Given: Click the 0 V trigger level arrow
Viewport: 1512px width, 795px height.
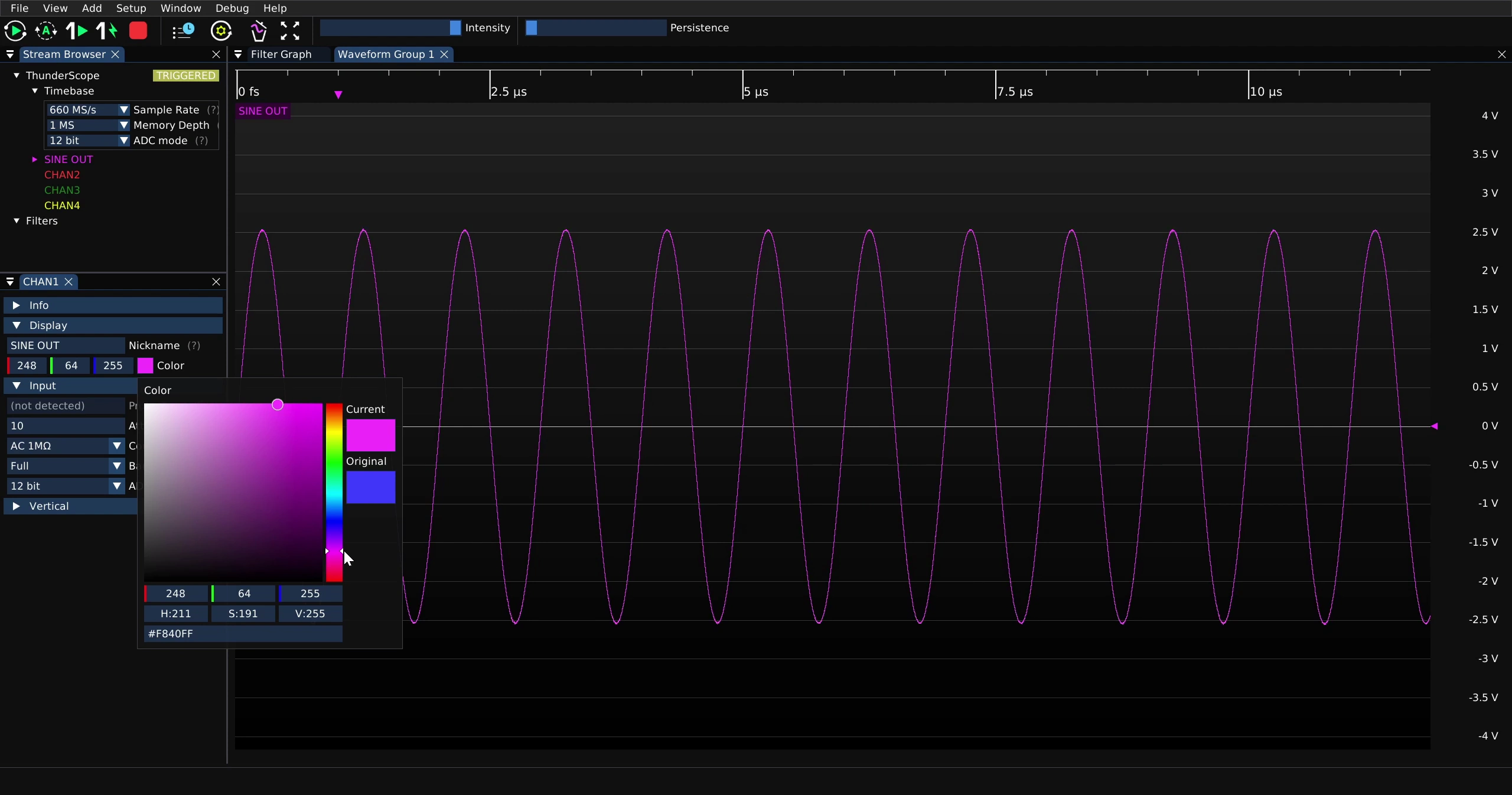Looking at the screenshot, I should tap(1434, 426).
